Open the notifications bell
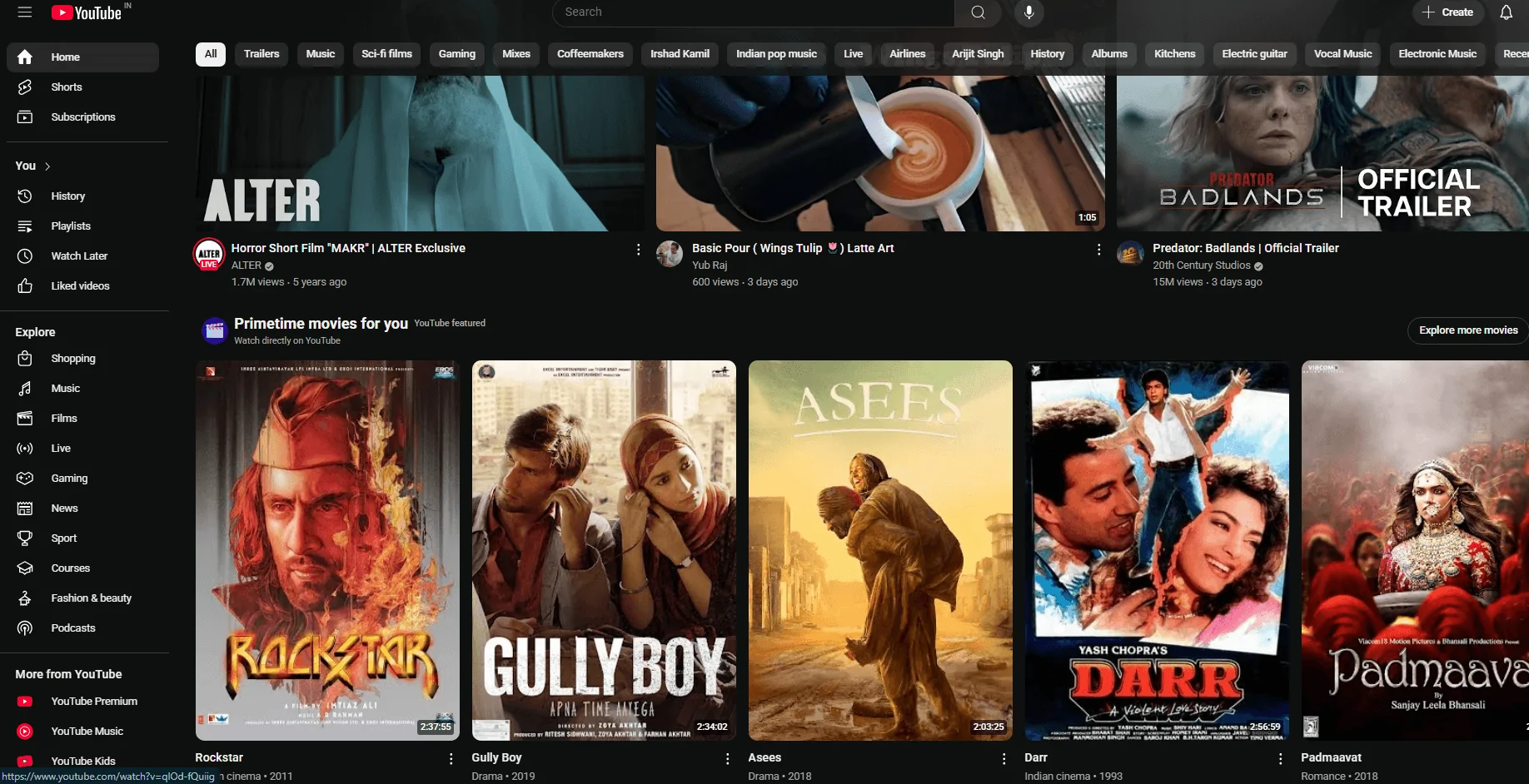The height and width of the screenshot is (784, 1529). 1506,12
